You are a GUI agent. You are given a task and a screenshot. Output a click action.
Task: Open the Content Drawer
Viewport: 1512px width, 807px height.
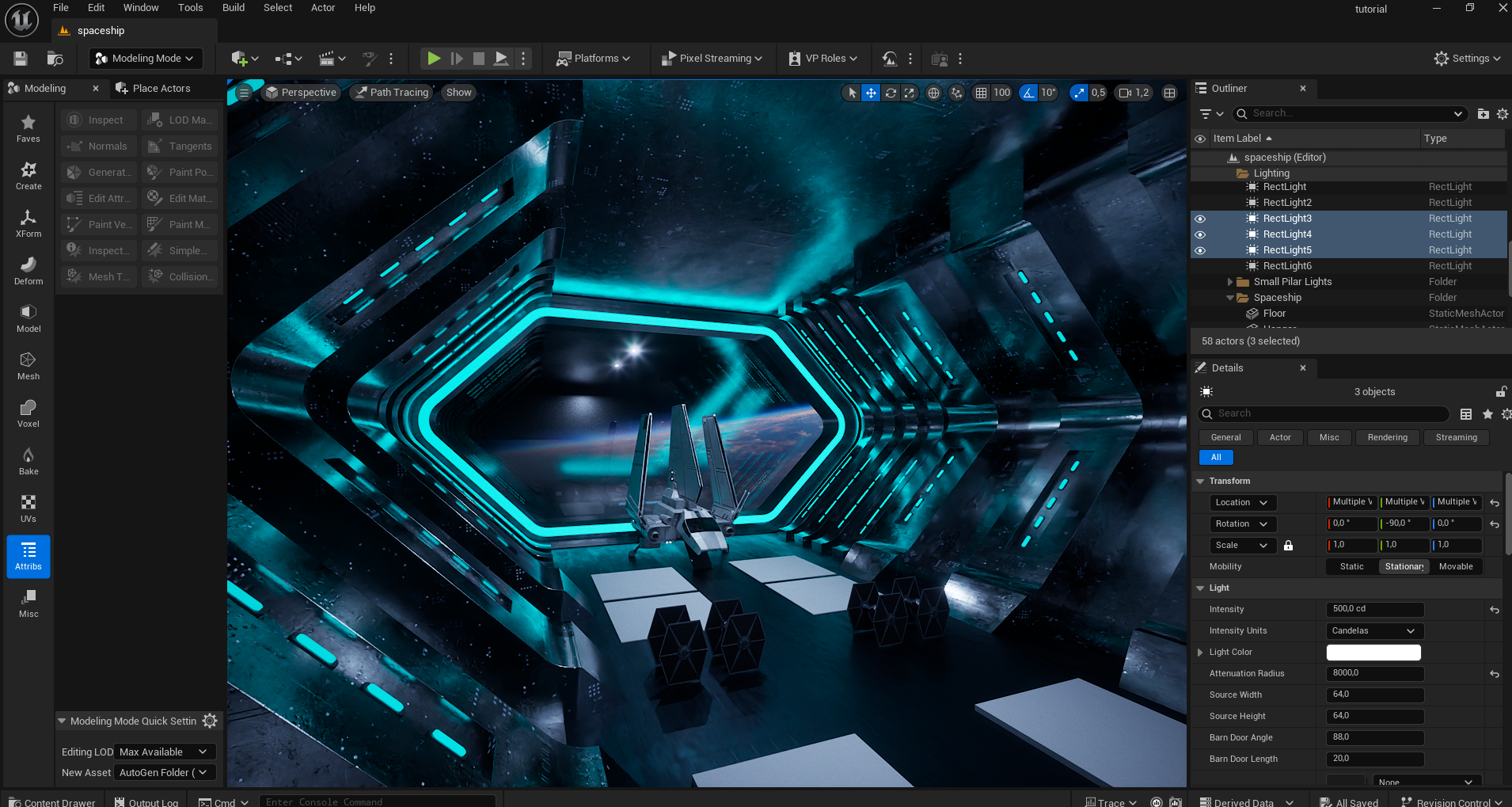click(52, 801)
